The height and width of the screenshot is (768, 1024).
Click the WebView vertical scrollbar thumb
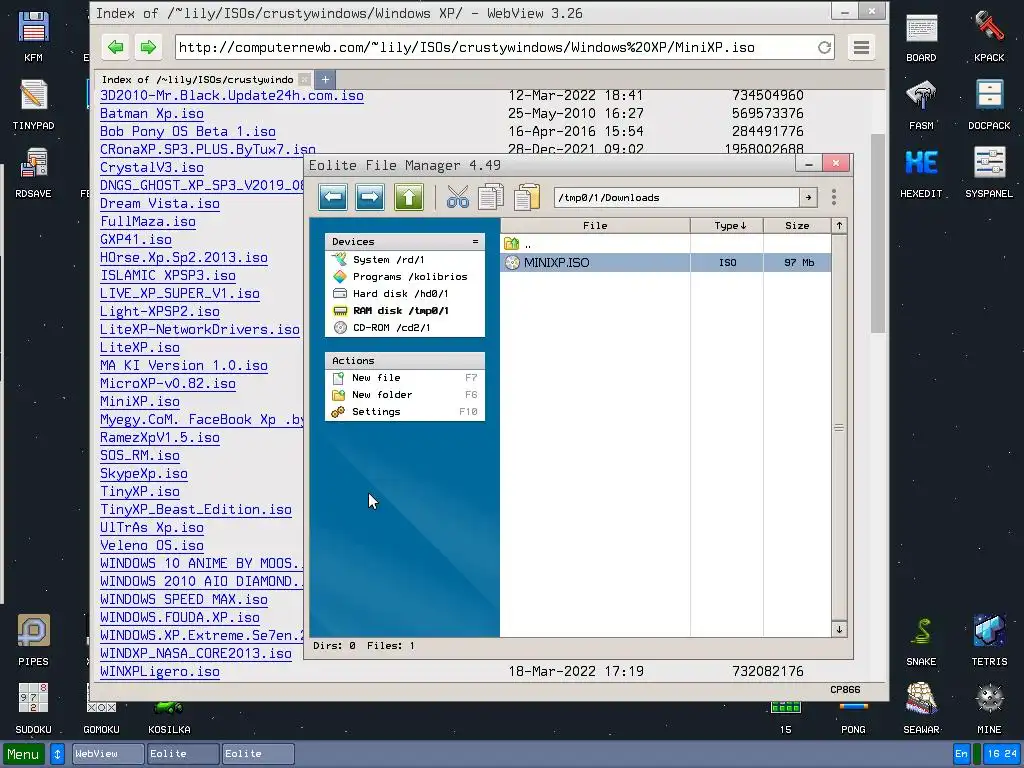(878, 233)
